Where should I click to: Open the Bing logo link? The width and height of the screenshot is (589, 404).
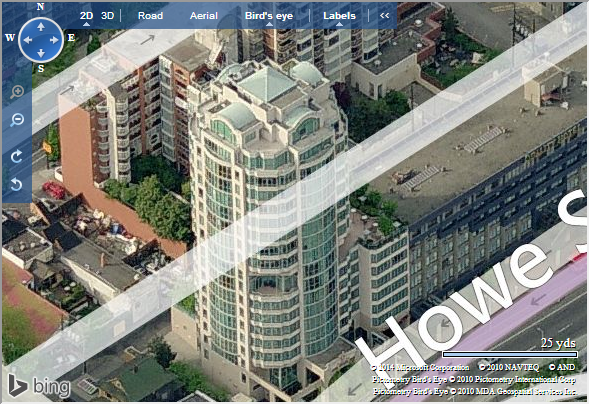pos(39,386)
